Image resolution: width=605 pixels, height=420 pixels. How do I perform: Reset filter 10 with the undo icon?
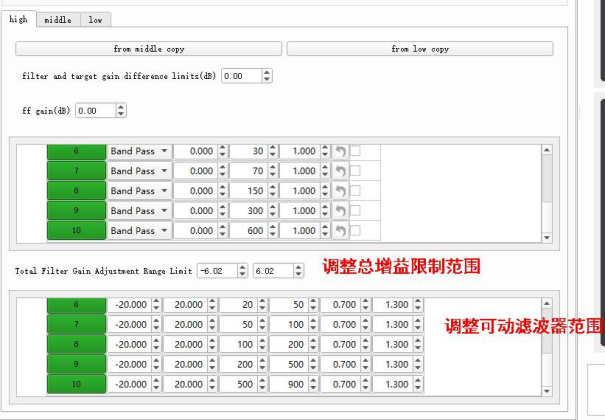340,231
